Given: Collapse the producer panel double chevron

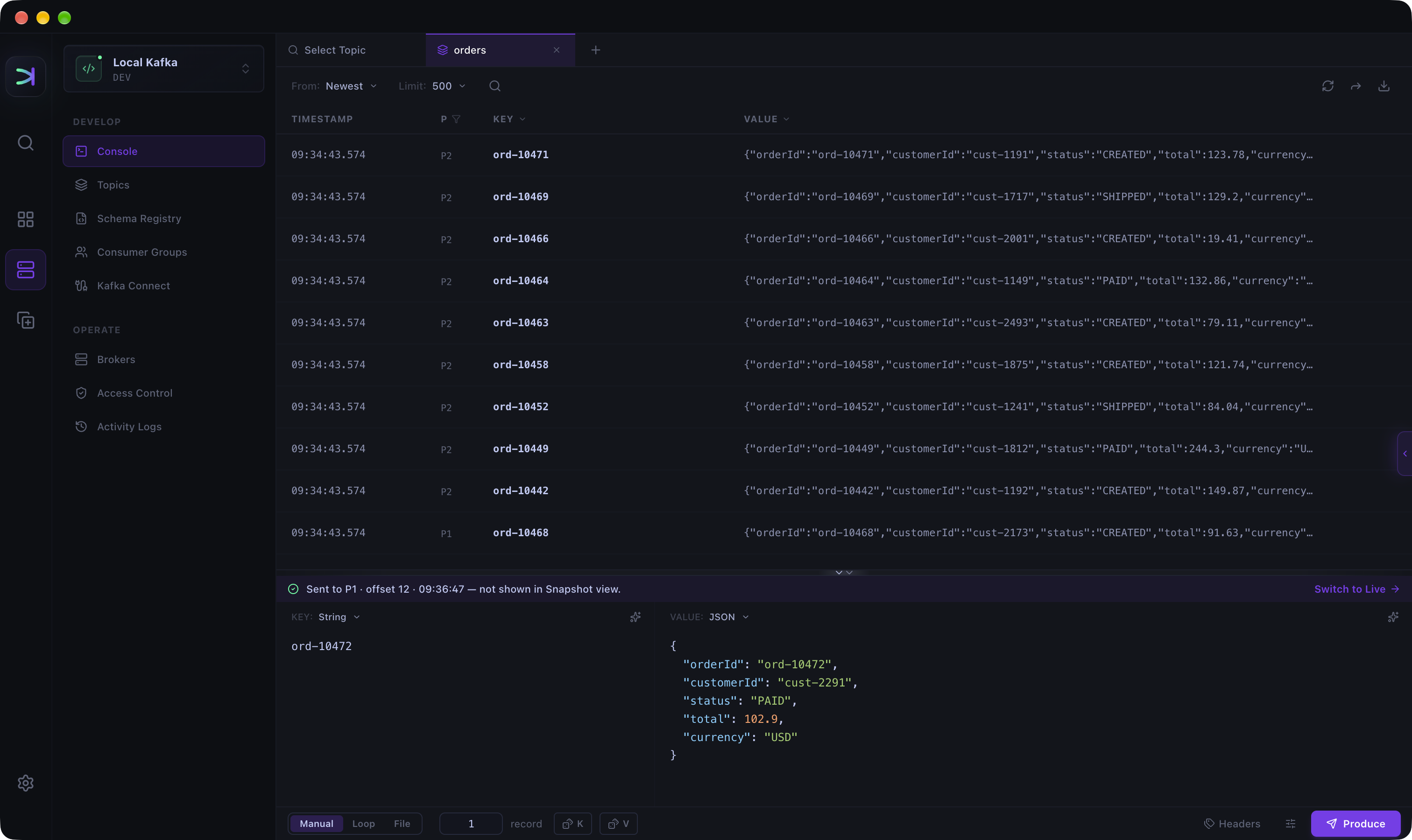Looking at the screenshot, I should click(x=844, y=572).
